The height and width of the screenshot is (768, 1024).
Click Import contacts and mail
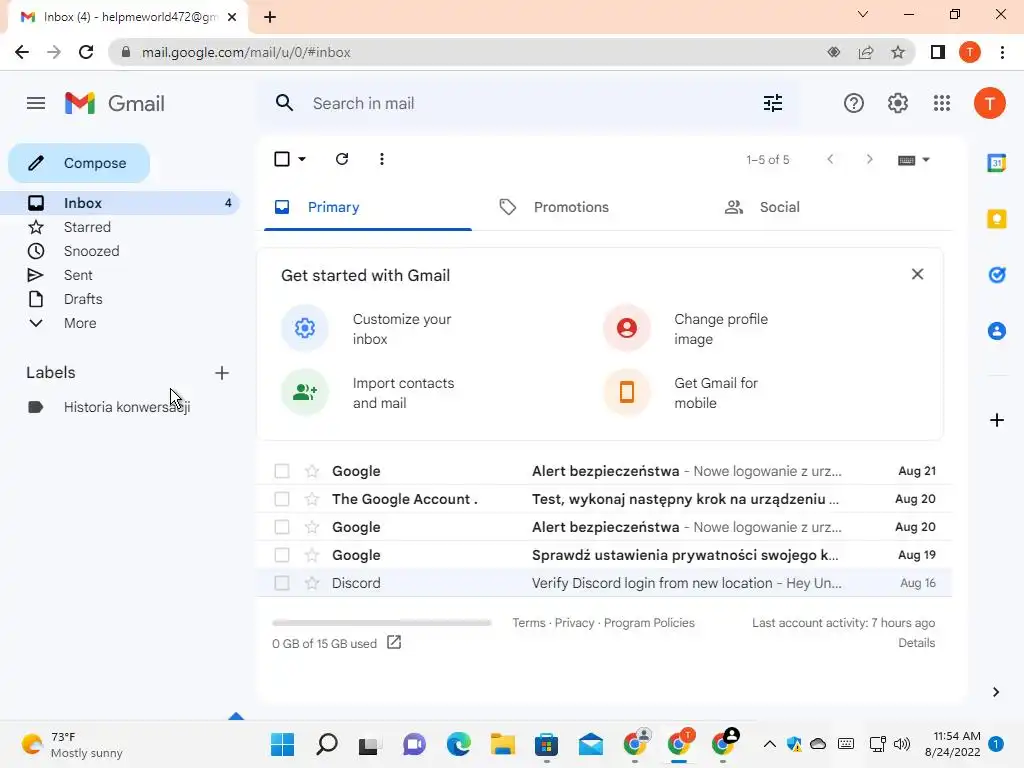(x=404, y=393)
